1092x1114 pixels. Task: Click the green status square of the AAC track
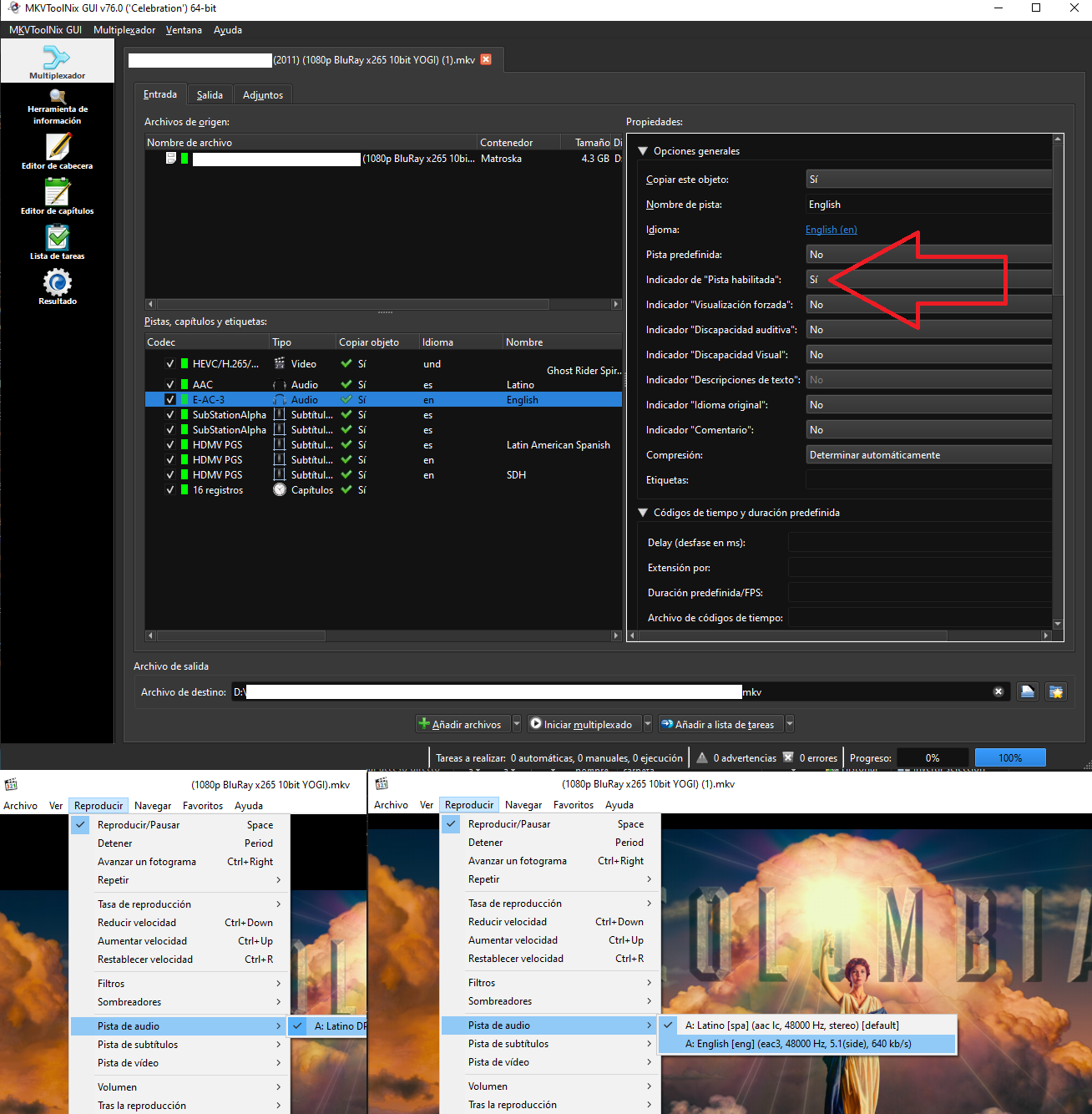185,385
